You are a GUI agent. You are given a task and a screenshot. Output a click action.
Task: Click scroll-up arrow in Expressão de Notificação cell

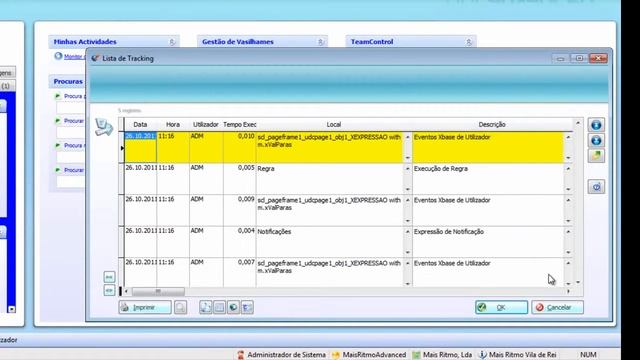tap(568, 231)
